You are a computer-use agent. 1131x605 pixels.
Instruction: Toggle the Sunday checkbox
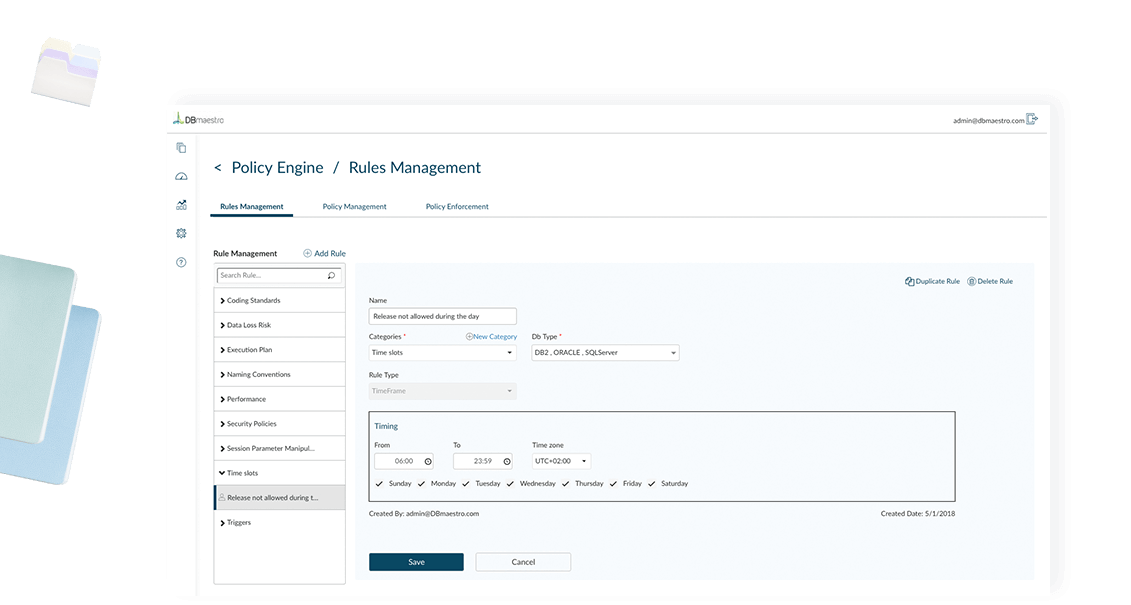click(x=379, y=484)
